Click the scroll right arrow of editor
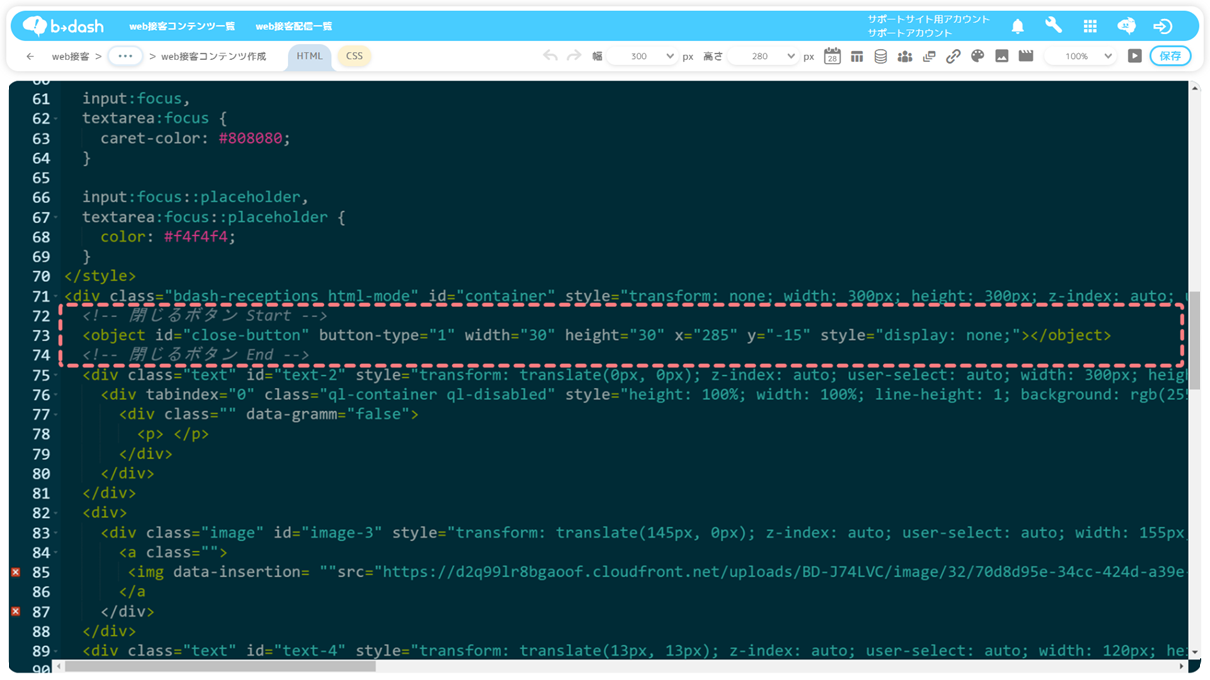 [x=1182, y=666]
